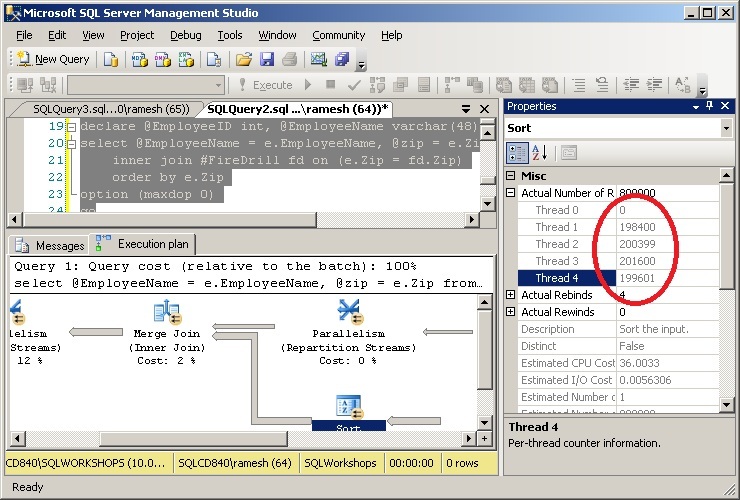740x500 pixels.
Task: Click the Connect icon in query toolbar
Action: 25,85
